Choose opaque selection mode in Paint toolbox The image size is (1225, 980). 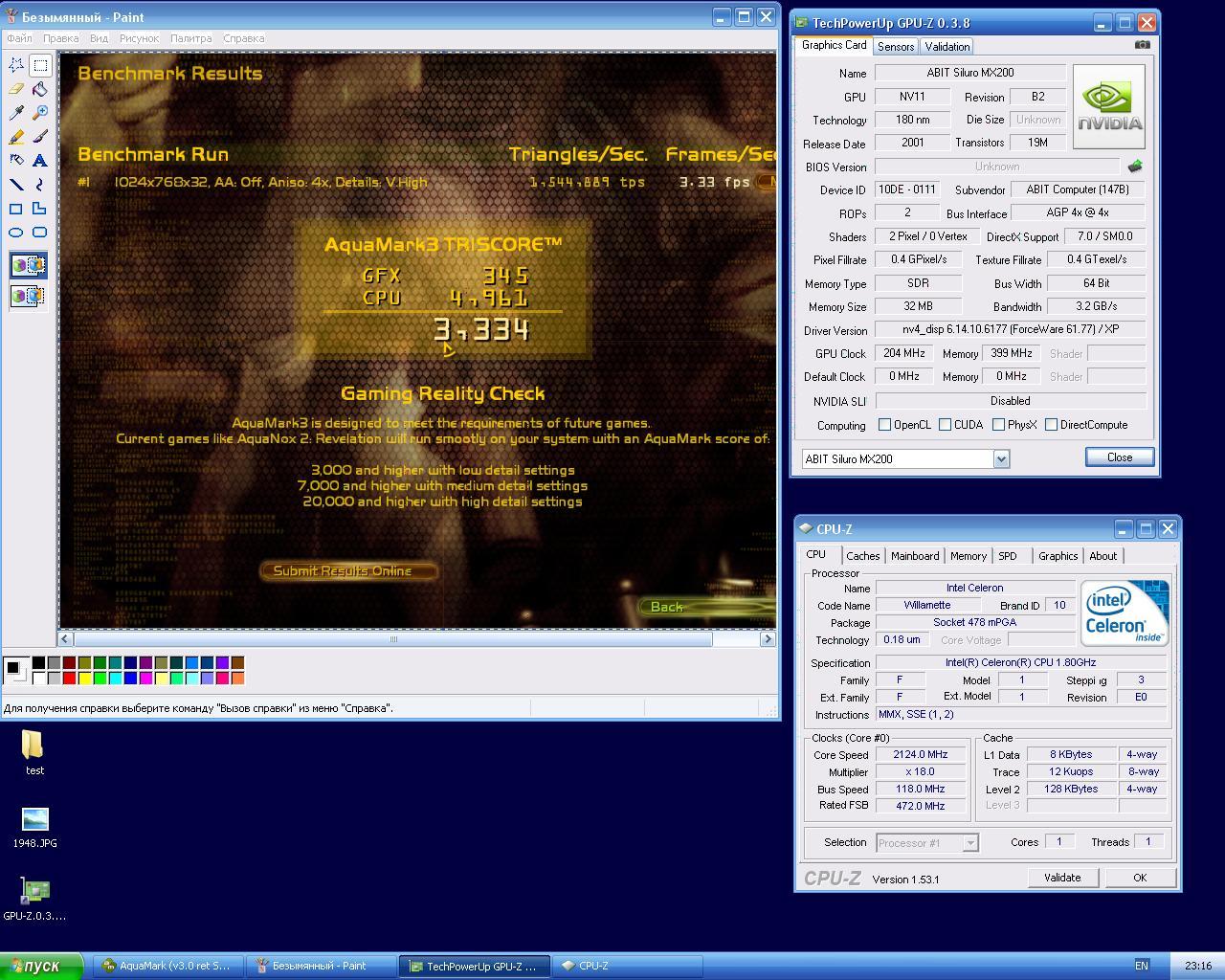tap(28, 265)
